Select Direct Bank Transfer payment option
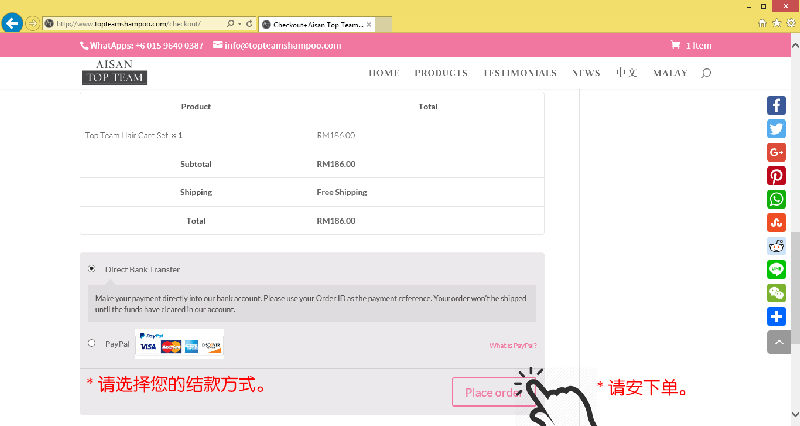800x426 pixels. coord(92,269)
